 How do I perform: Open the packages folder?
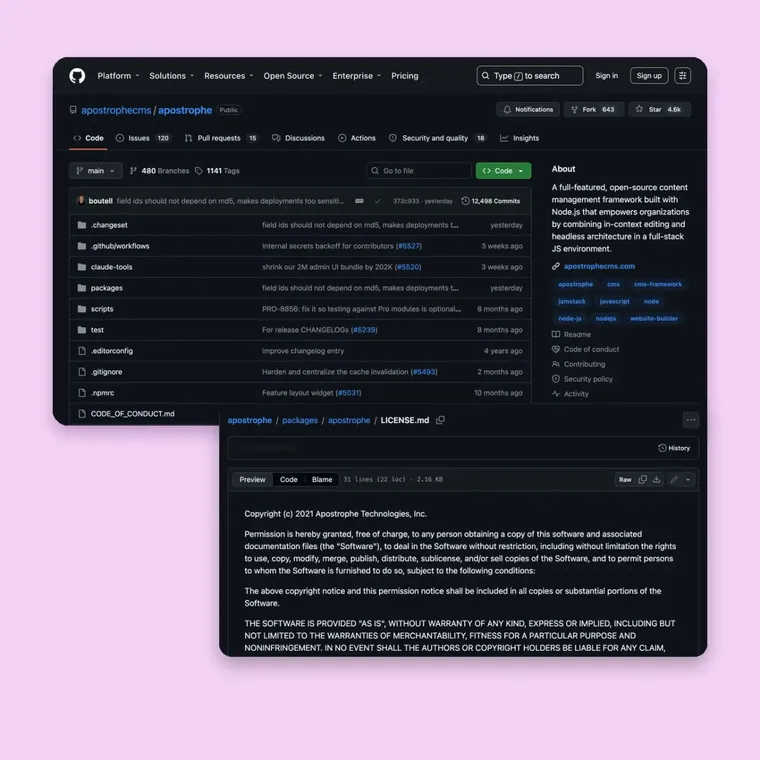pos(107,288)
